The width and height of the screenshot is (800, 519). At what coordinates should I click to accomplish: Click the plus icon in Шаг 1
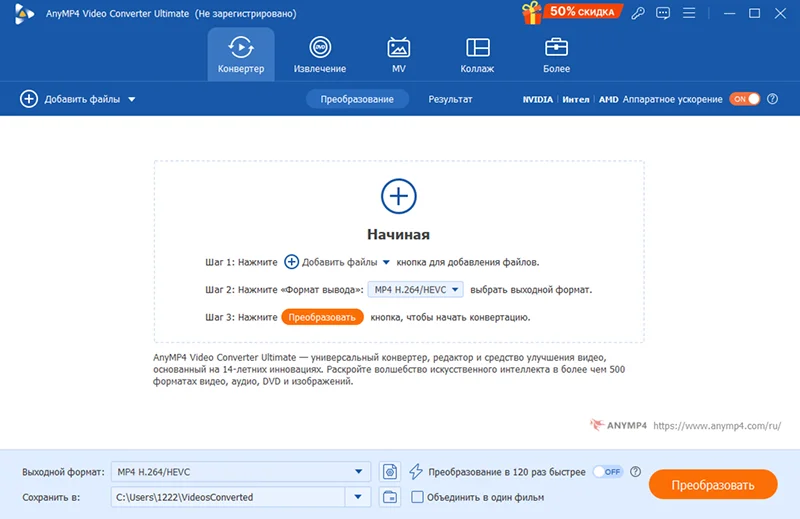click(x=291, y=262)
